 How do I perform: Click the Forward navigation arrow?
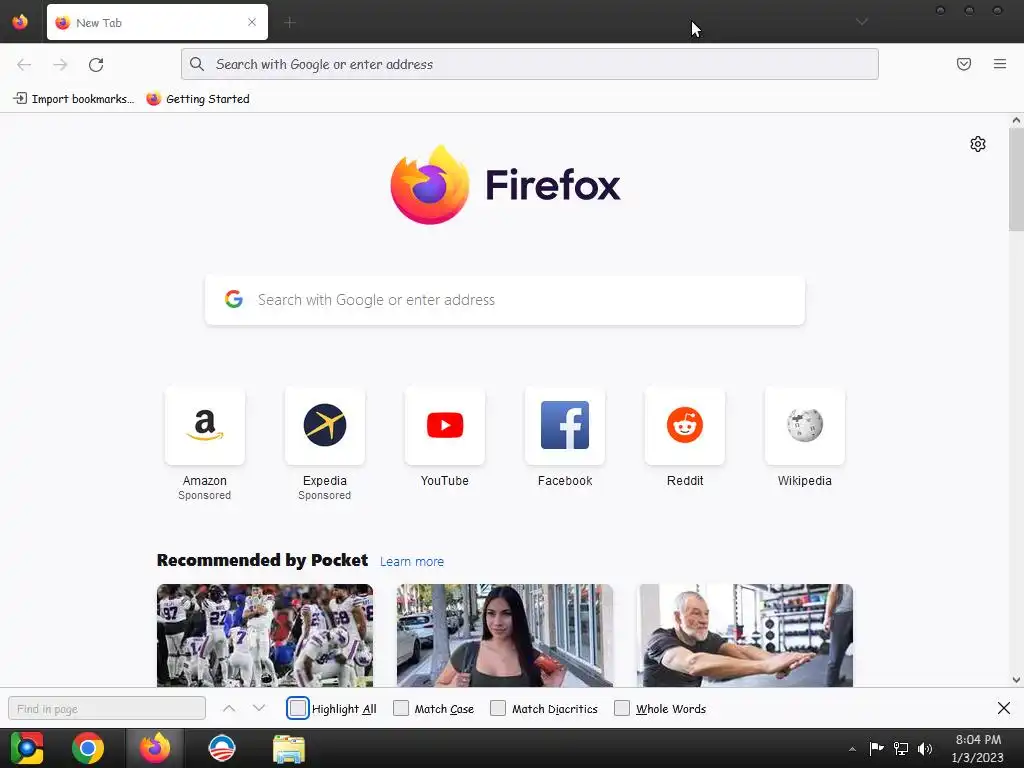tap(60, 64)
